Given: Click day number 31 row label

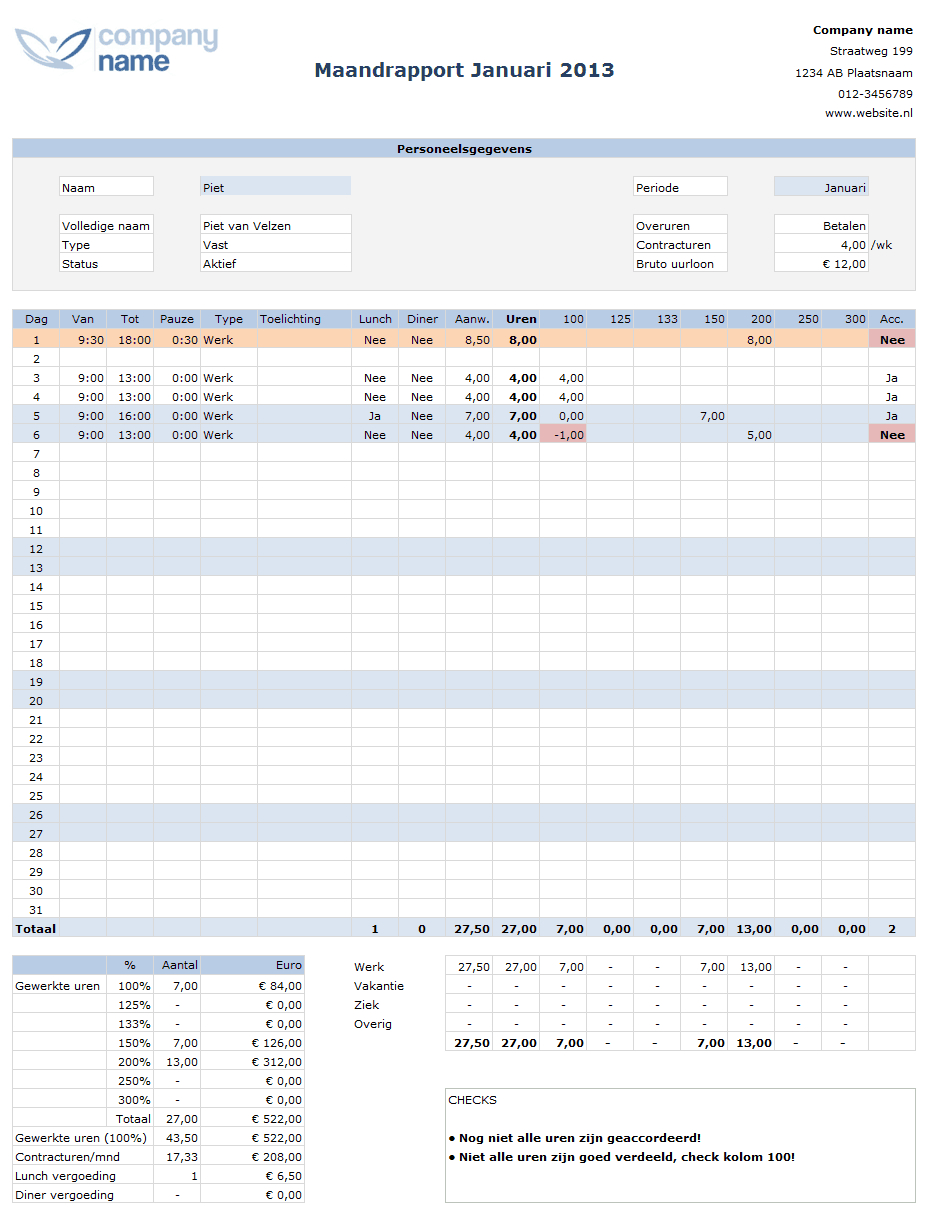Looking at the screenshot, I should pos(36,909).
